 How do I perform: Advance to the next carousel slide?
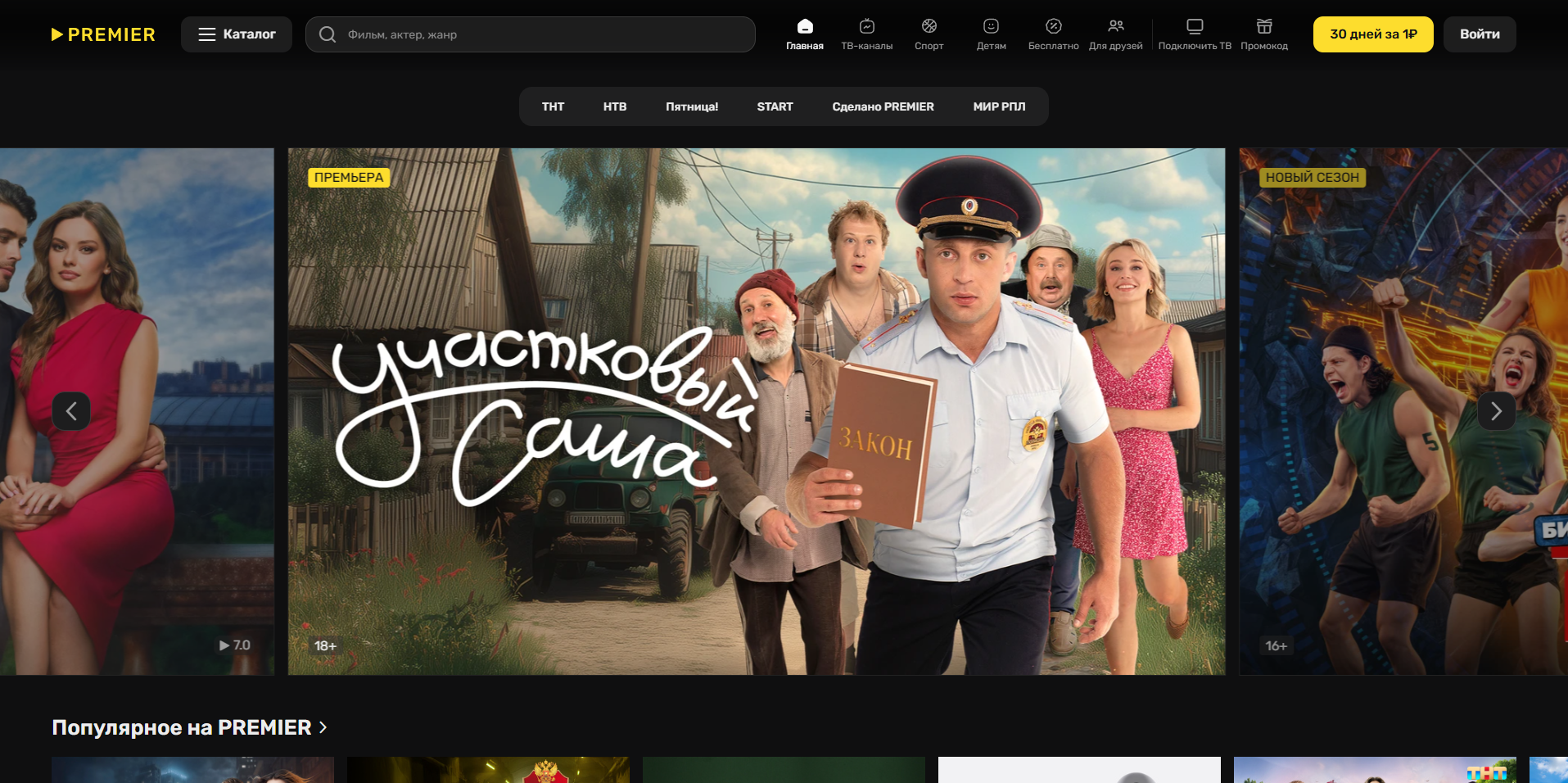coord(1496,411)
